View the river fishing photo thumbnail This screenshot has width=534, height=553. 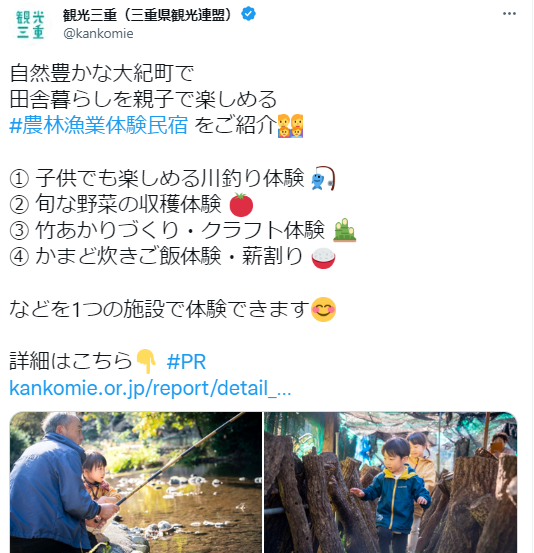(136, 482)
